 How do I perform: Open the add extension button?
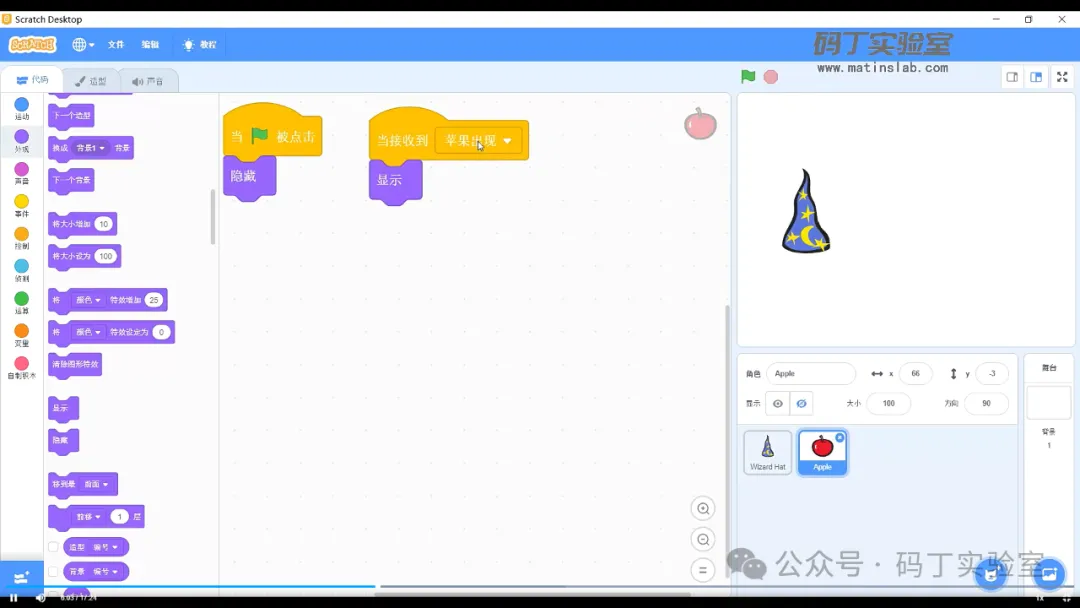click(21, 577)
